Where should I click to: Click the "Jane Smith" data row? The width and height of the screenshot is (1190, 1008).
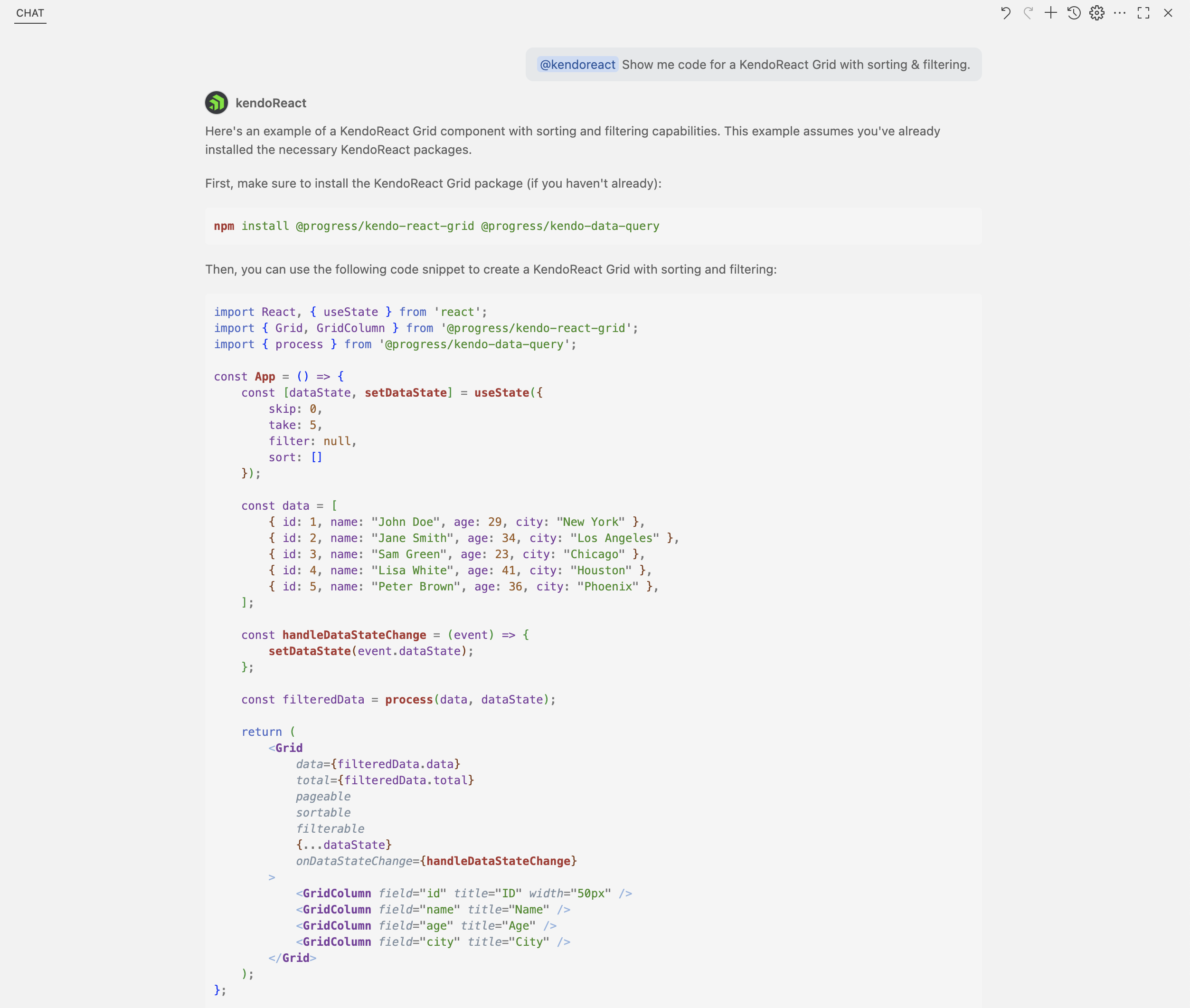tap(473, 538)
